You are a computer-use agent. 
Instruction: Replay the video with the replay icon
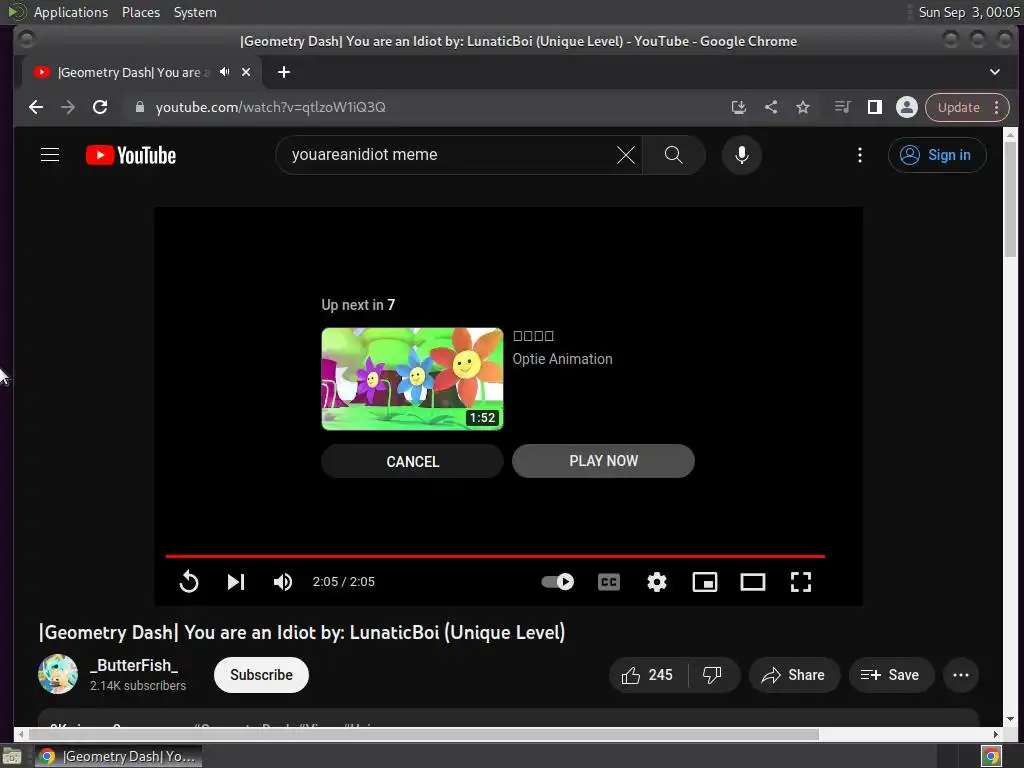189,581
